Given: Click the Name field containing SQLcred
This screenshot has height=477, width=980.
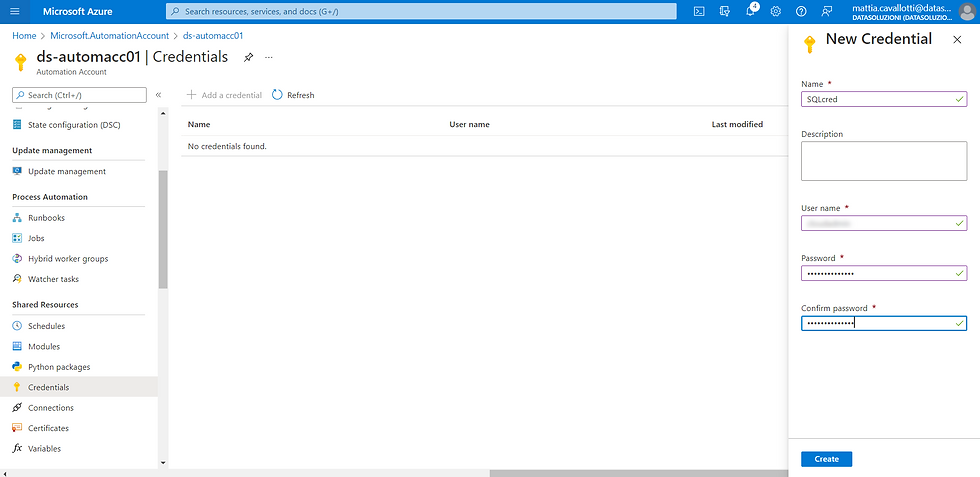Looking at the screenshot, I should [884, 99].
